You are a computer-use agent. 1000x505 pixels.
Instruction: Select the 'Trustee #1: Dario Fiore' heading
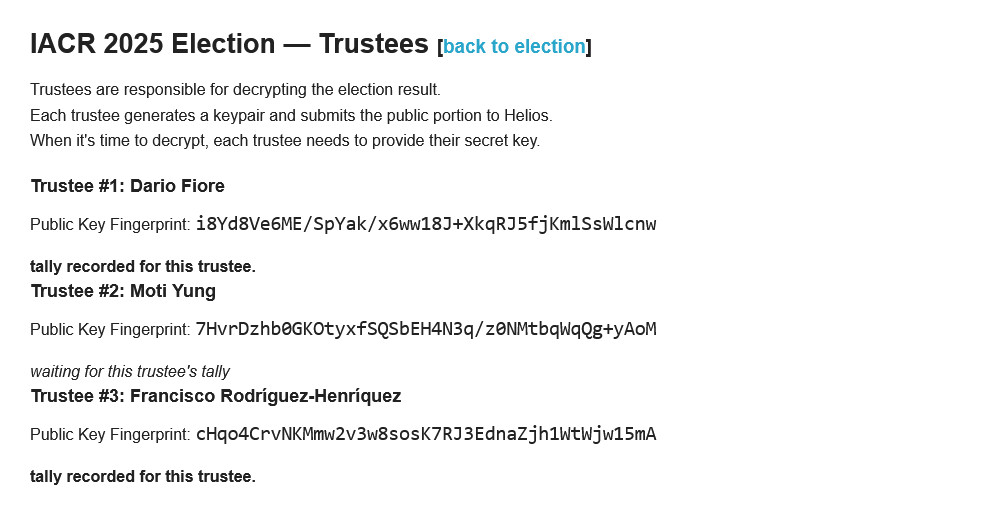127,186
